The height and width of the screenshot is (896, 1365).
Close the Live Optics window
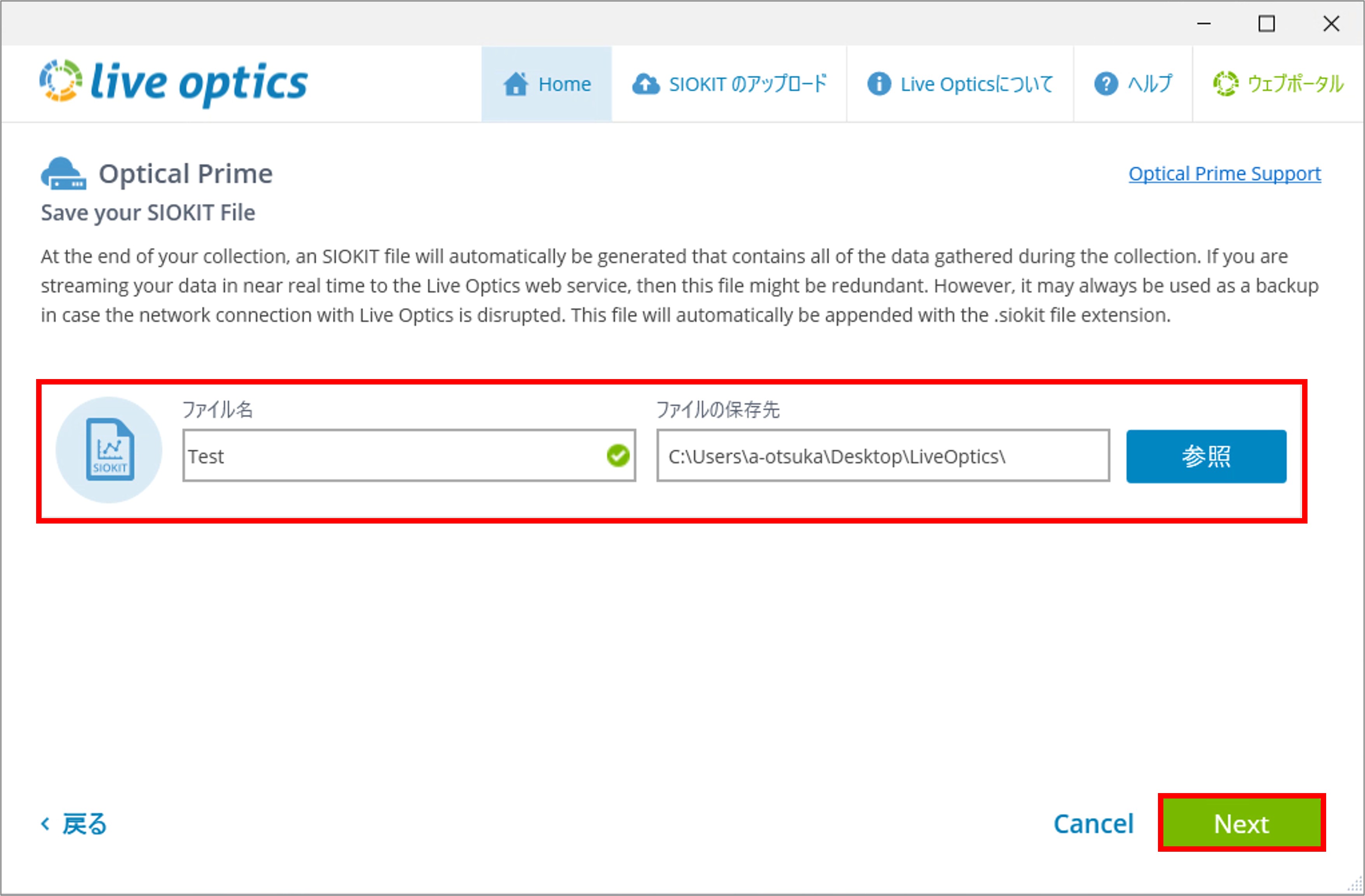(1330, 24)
